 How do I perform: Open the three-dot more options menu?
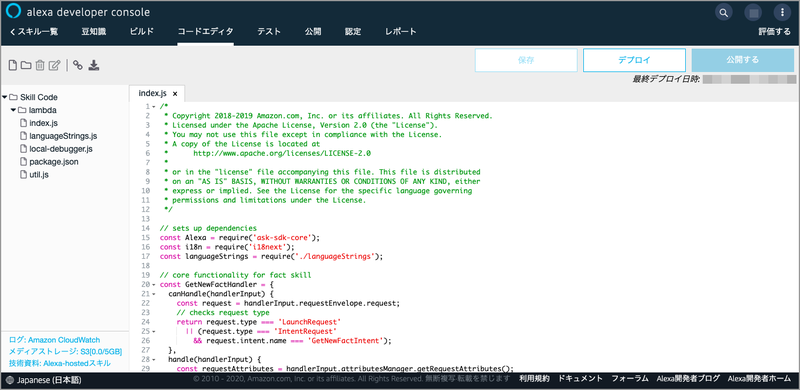coord(782,12)
